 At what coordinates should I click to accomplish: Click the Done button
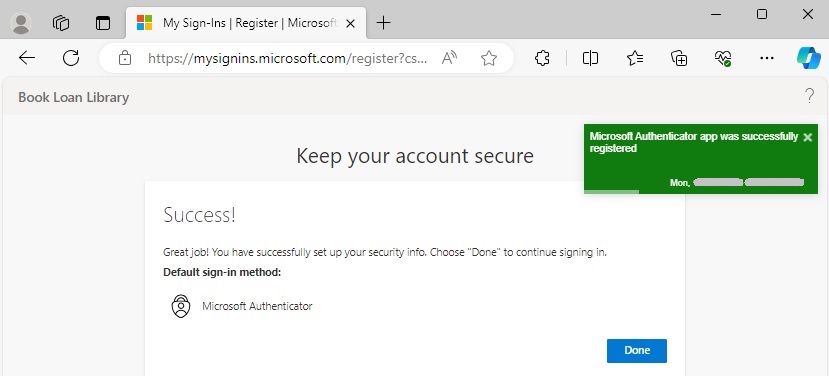point(637,351)
